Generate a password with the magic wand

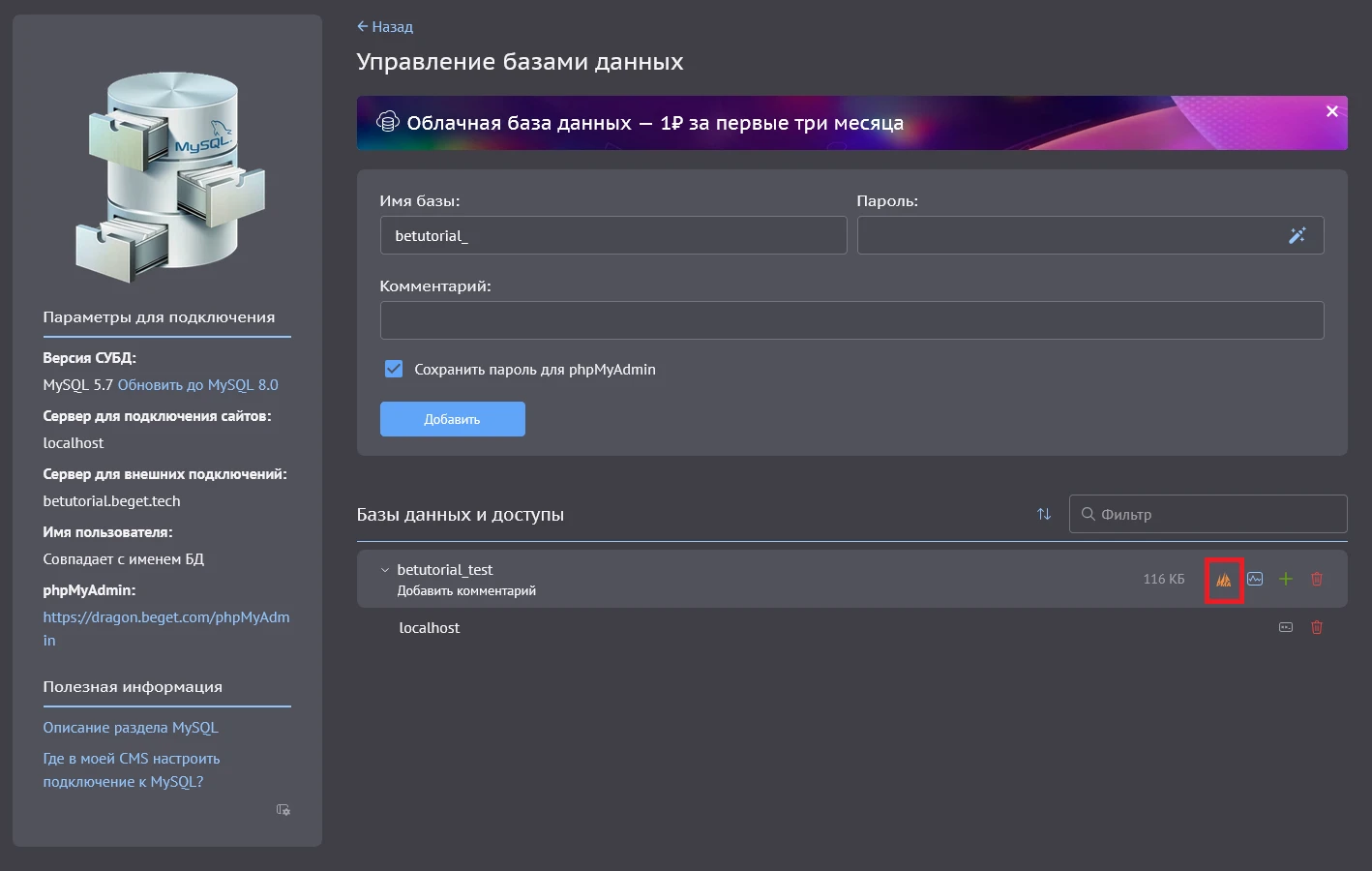(x=1297, y=235)
